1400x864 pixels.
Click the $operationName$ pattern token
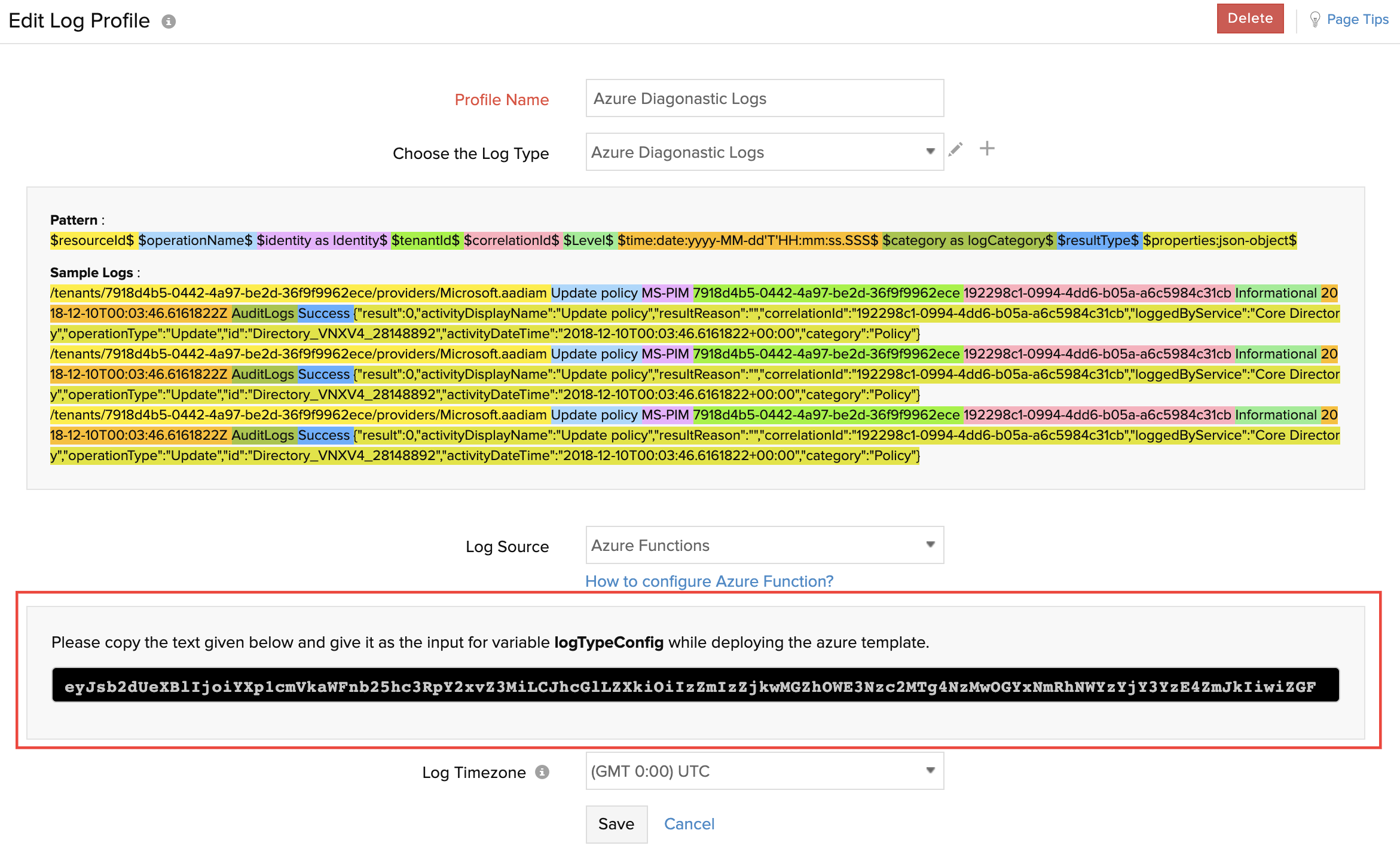(195, 240)
